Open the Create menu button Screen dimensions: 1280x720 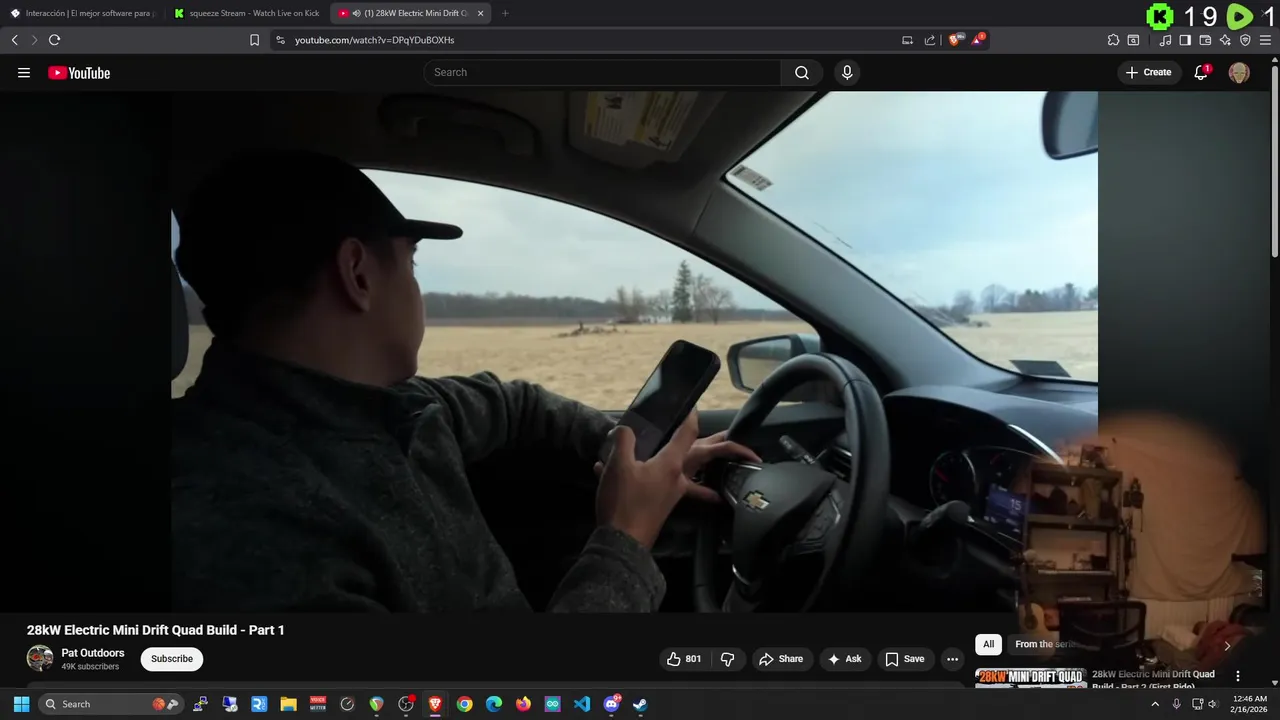pos(1148,72)
